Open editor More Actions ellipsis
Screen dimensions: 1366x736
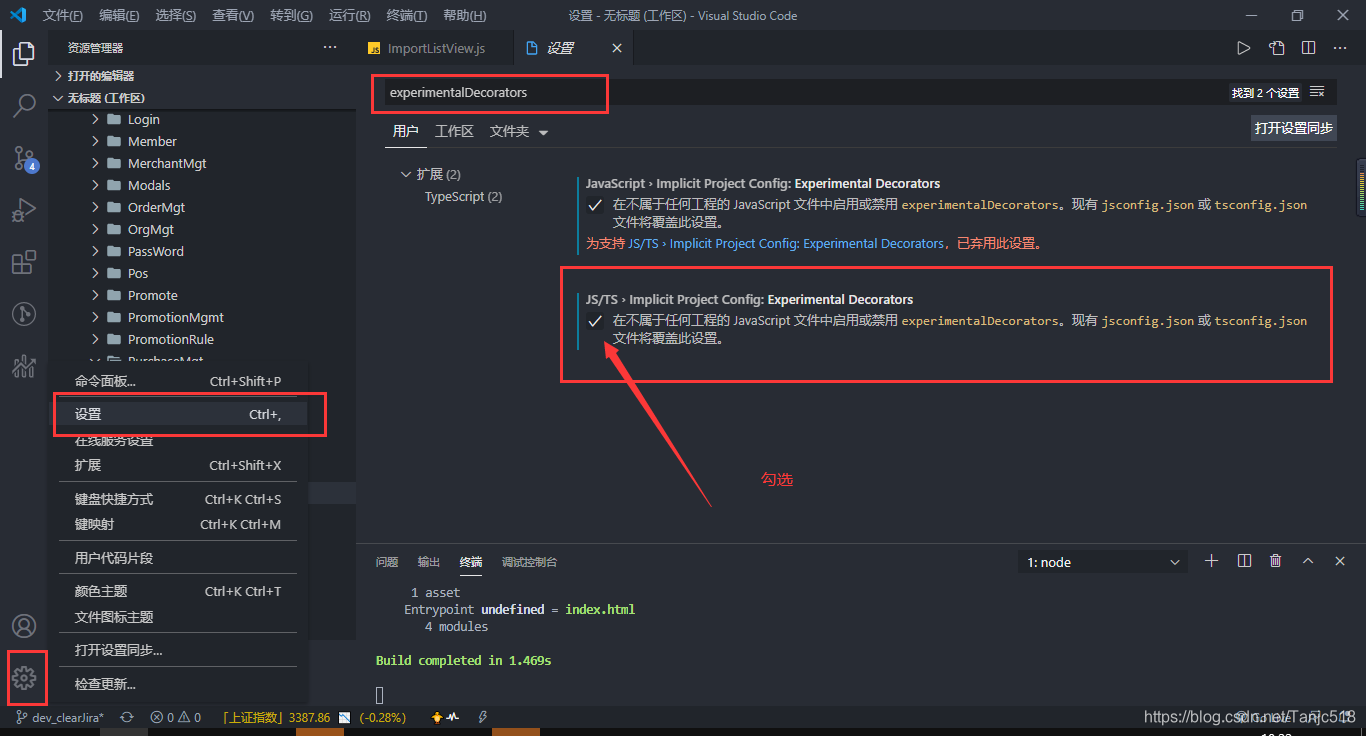tap(1340, 48)
